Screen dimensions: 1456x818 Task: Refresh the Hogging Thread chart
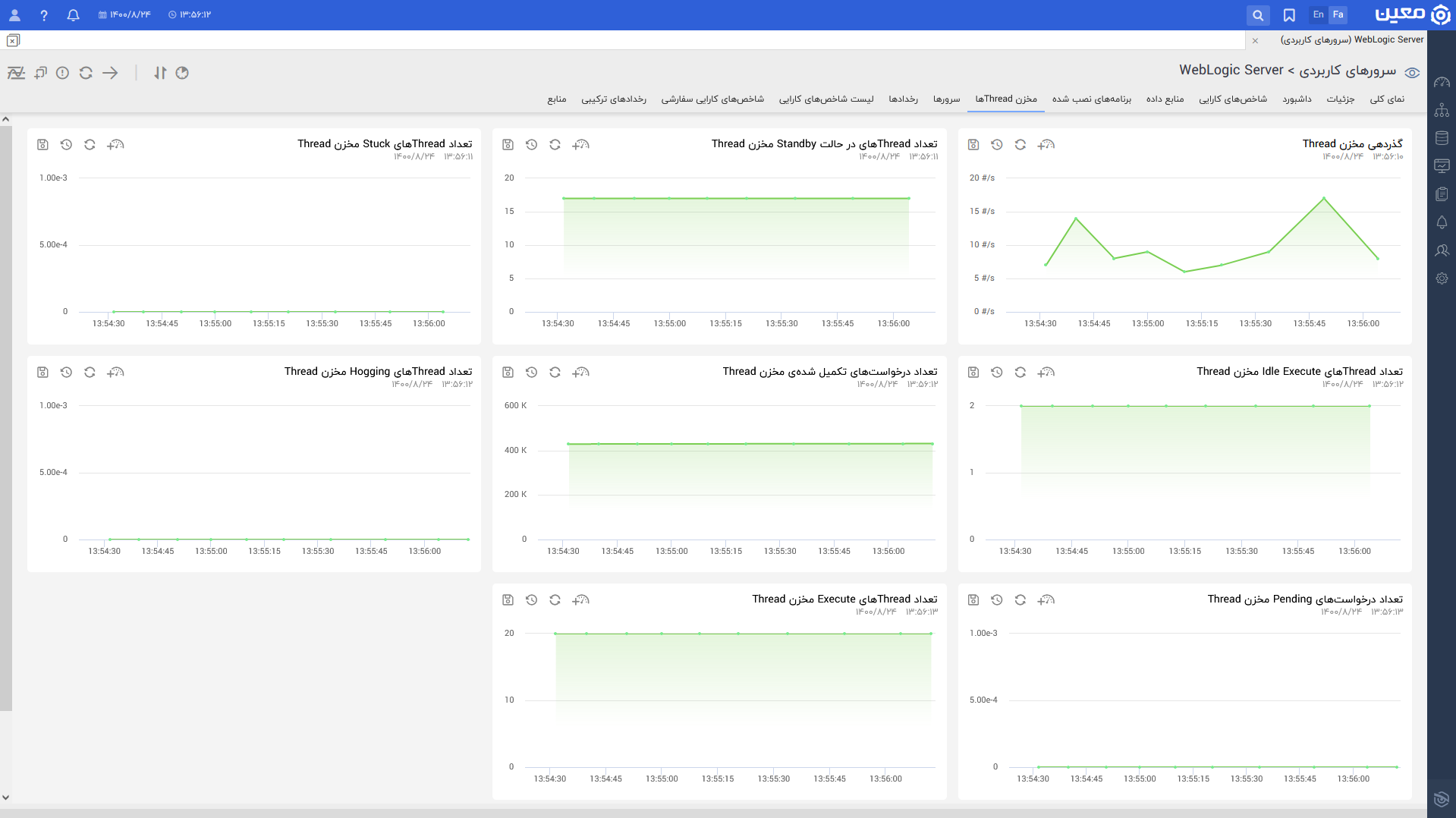click(x=90, y=373)
